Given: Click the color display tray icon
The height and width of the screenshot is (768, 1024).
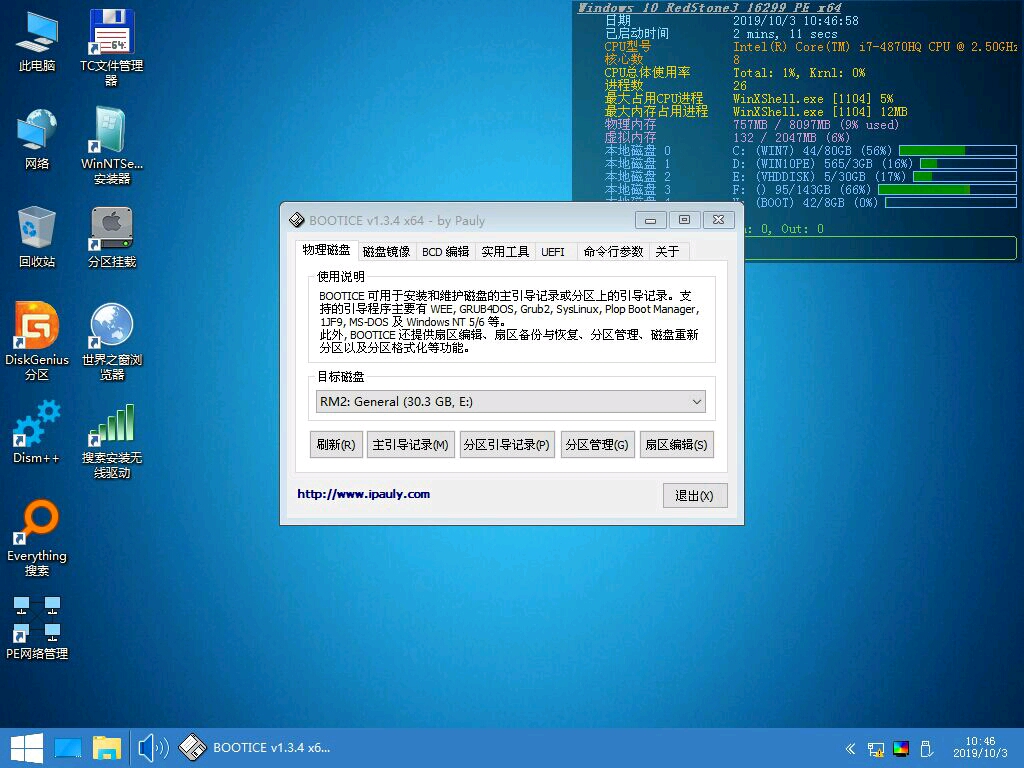Looking at the screenshot, I should (901, 748).
